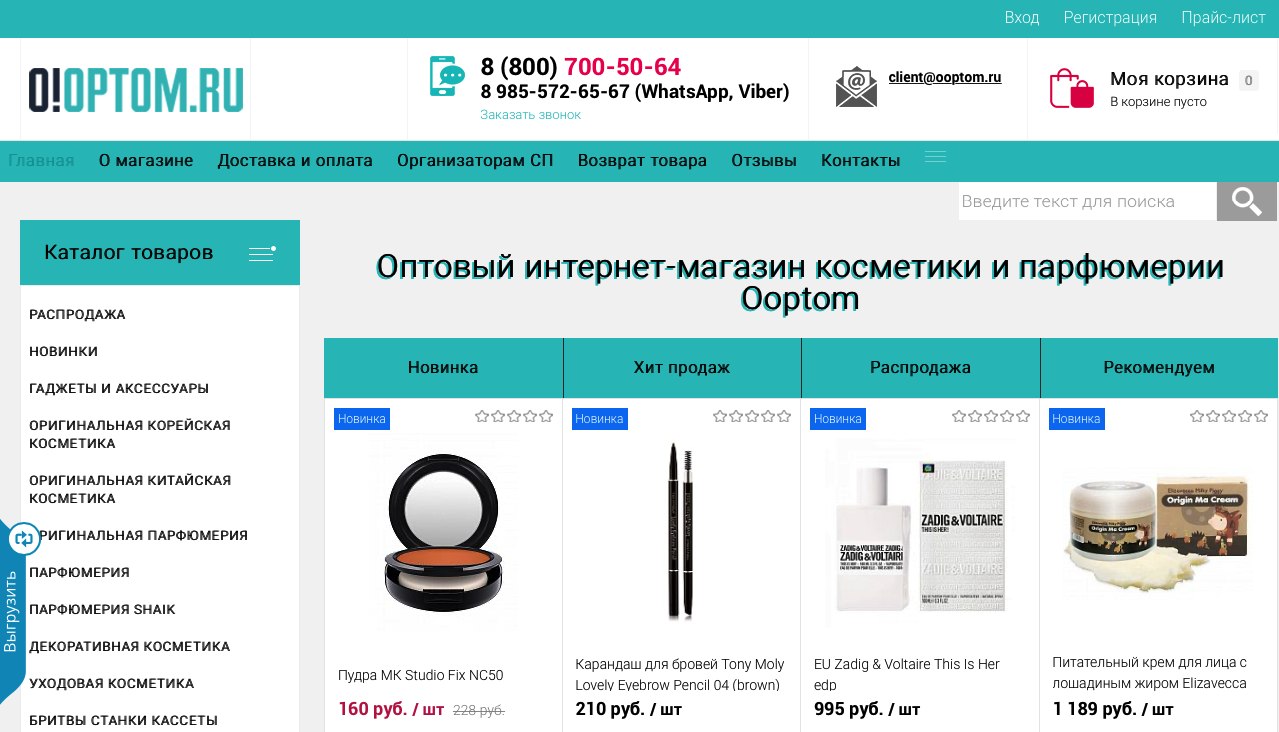
Task: Click the magnifier search button
Action: (x=1247, y=201)
